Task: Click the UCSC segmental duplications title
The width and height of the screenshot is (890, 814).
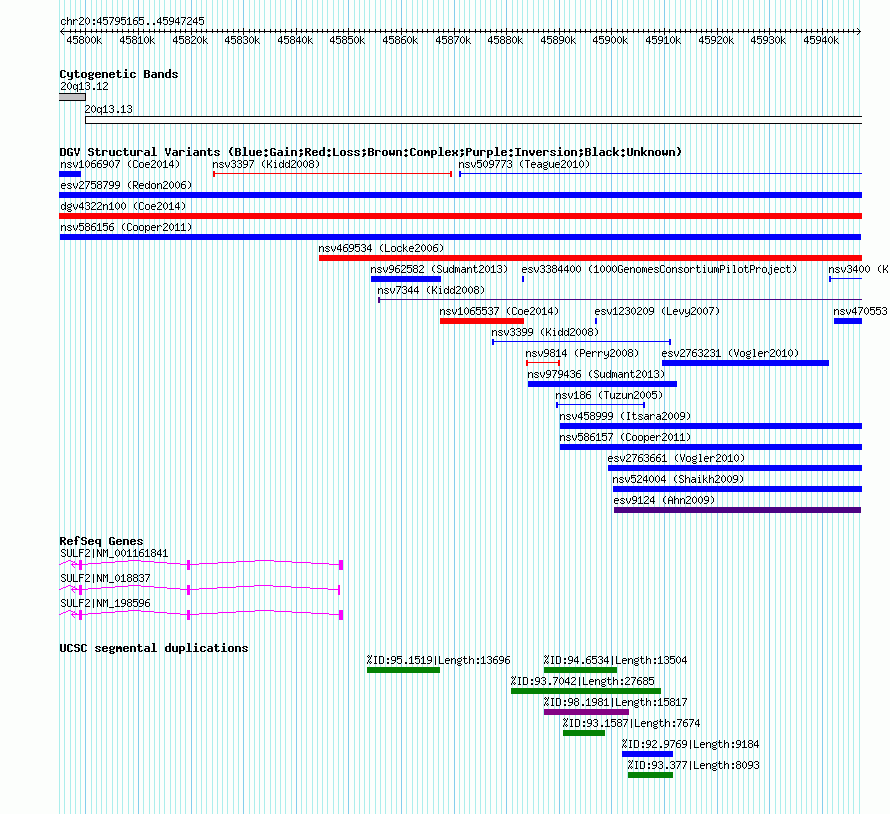Action: (x=154, y=648)
